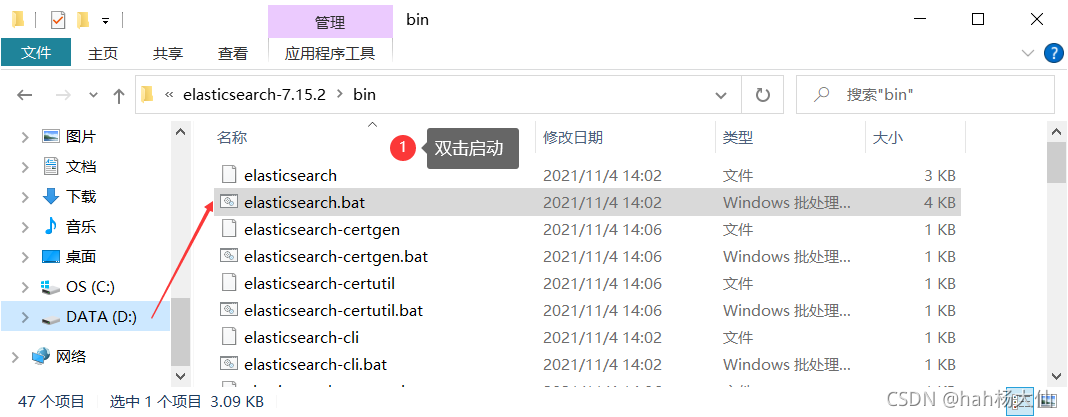Screen dimensions: 1068x417
Task: Click the New Folder quick access icon
Action: pos(83,20)
